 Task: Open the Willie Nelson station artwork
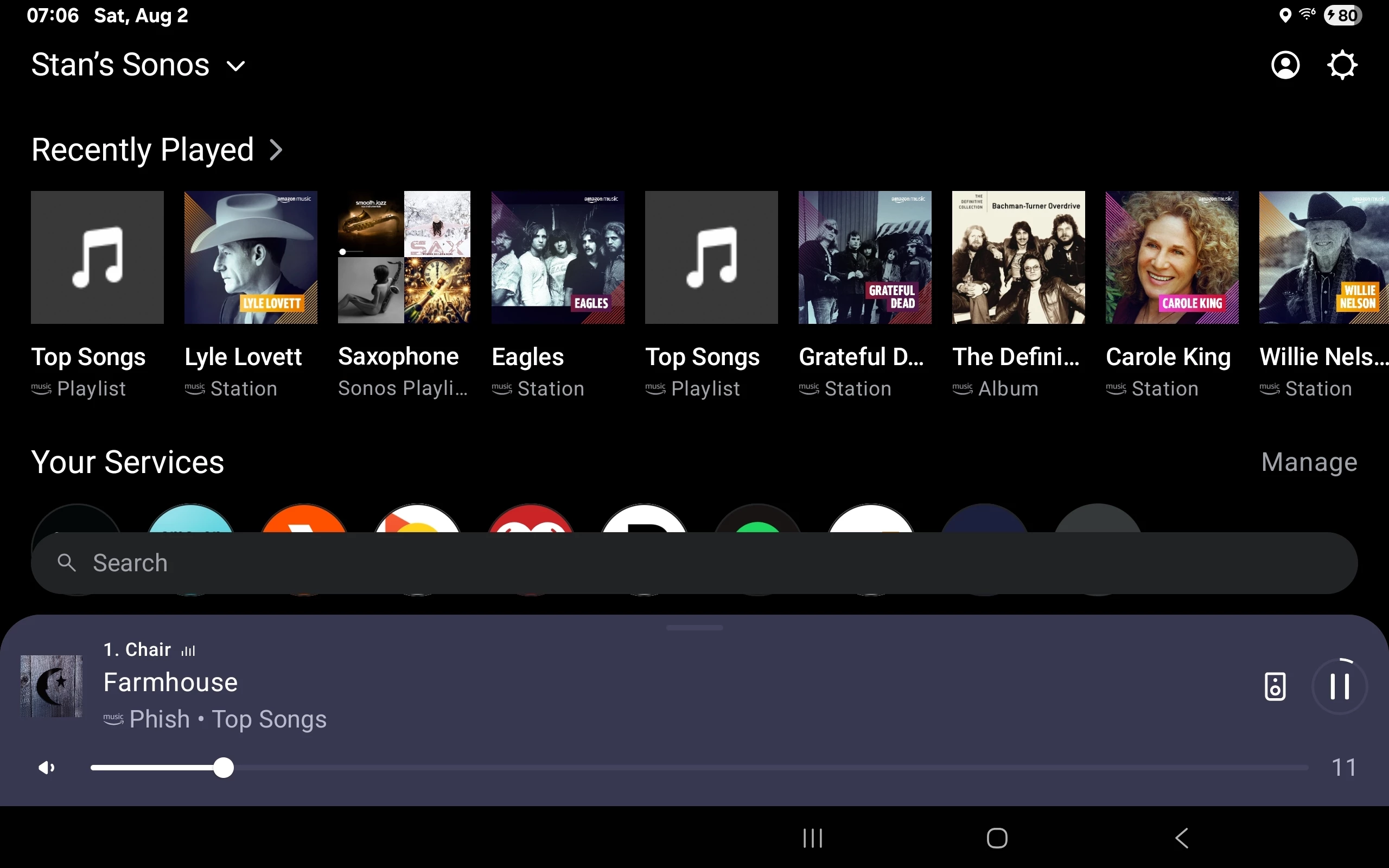1324,257
